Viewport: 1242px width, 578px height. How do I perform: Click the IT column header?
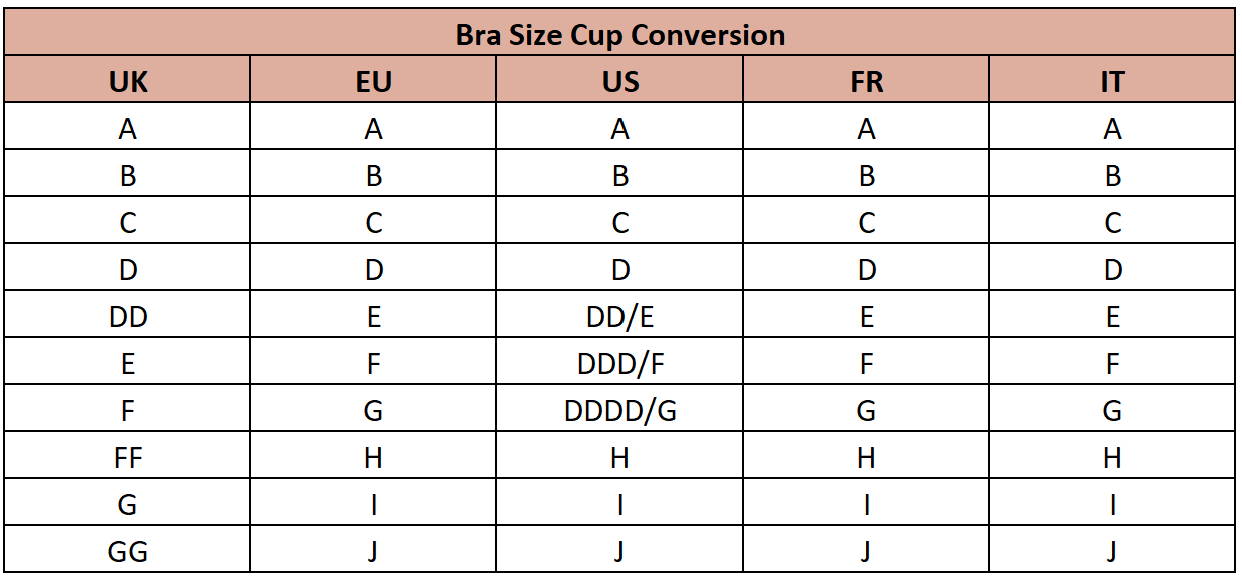(1112, 81)
